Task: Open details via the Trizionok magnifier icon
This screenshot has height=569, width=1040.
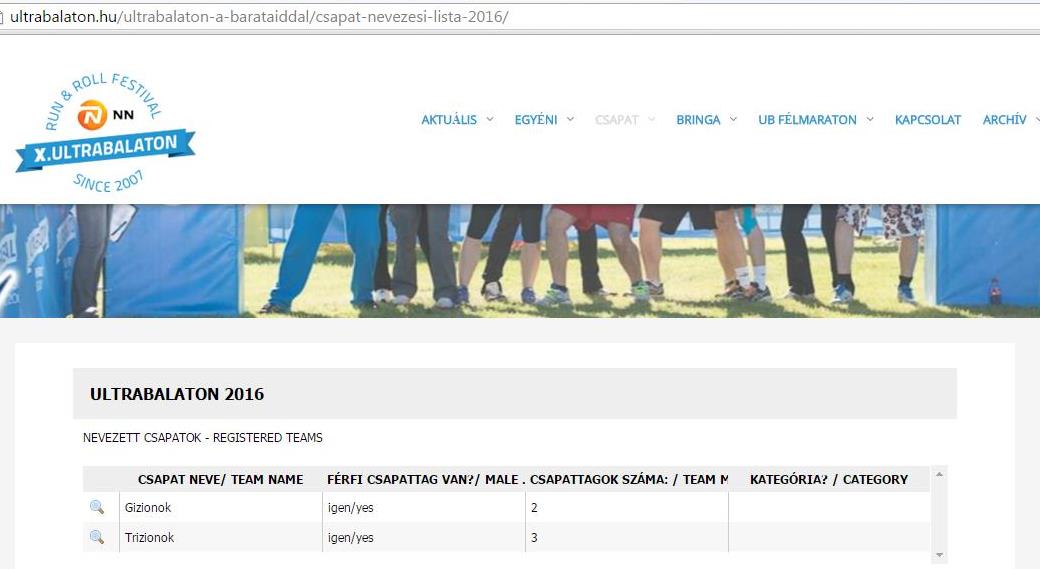Action: click(x=97, y=537)
